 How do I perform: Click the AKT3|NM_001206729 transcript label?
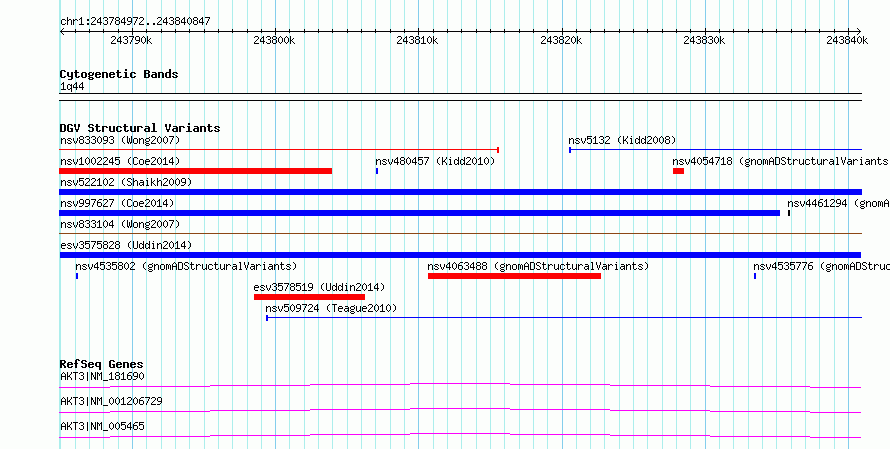[111, 401]
